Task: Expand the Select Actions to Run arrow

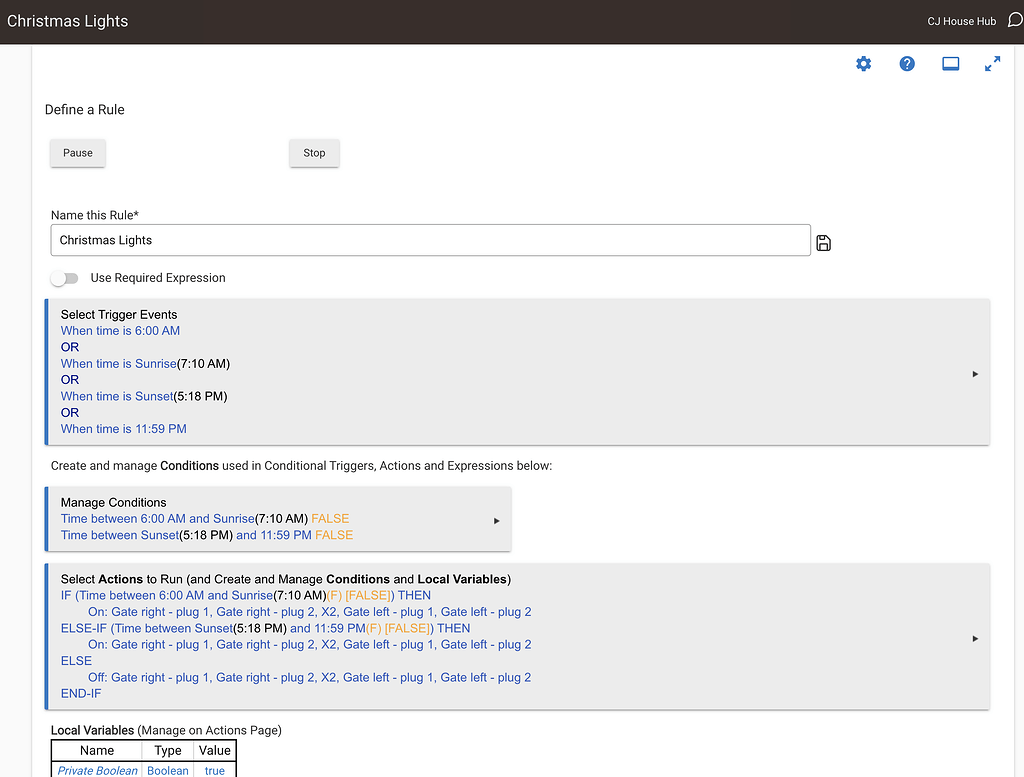Action: (x=975, y=638)
